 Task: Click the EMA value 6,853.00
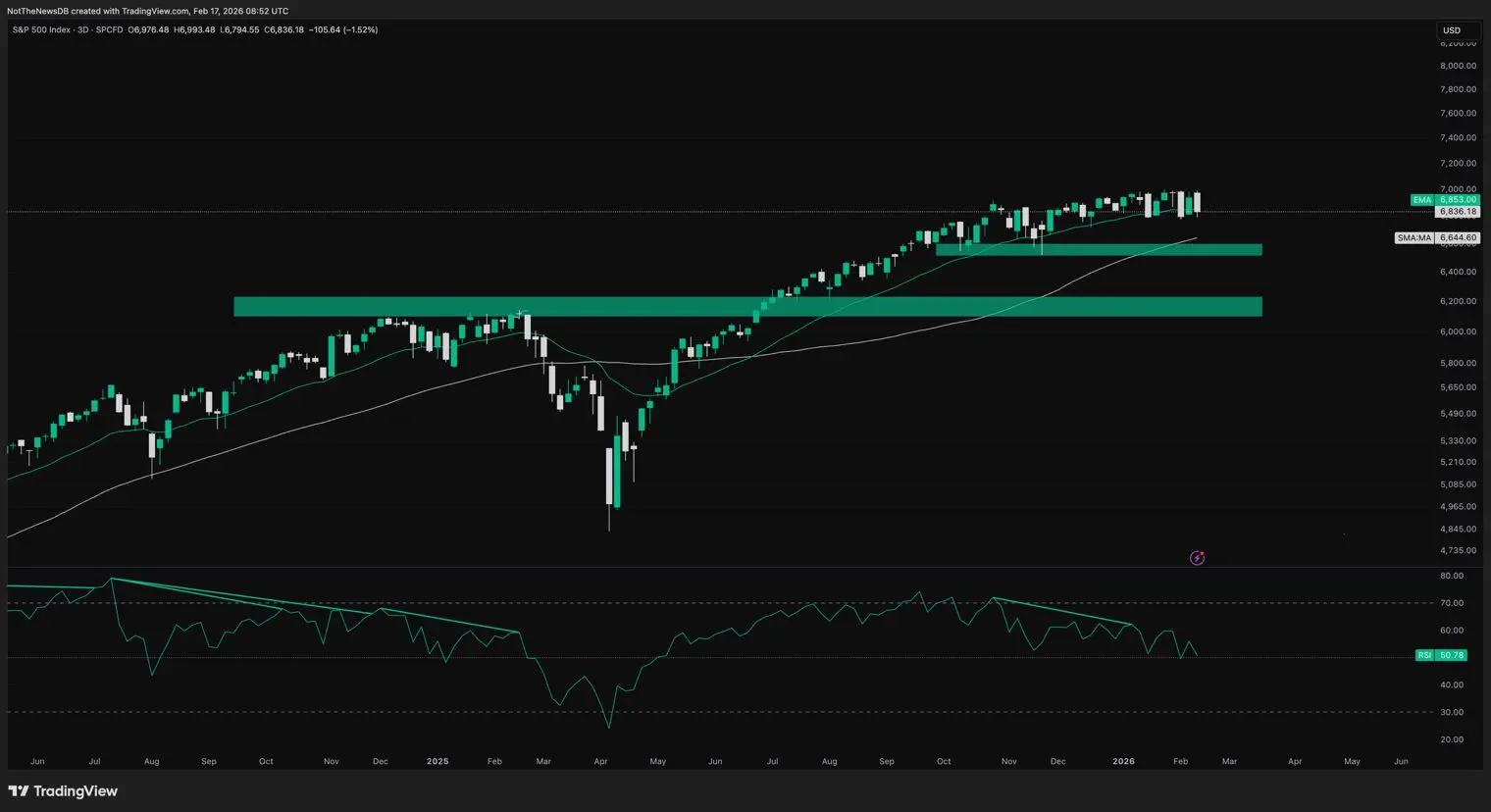click(1458, 200)
